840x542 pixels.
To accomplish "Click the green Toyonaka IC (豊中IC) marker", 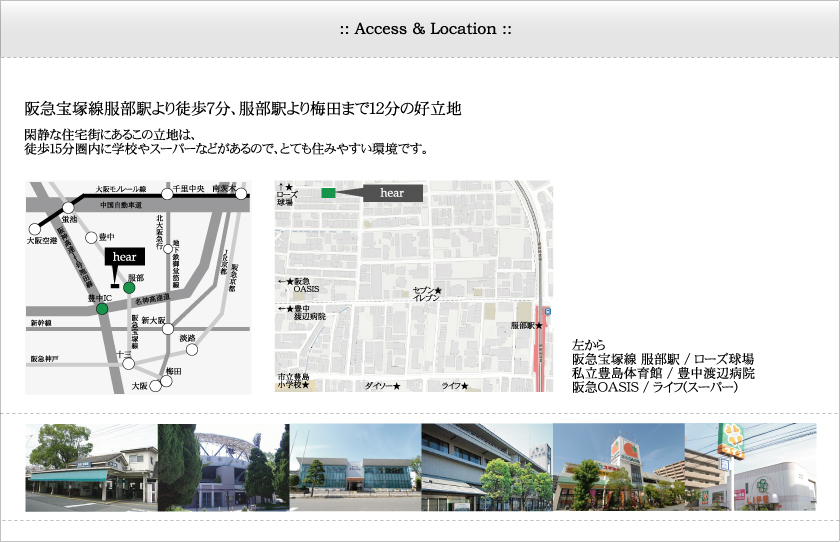I will pyautogui.click(x=102, y=310).
